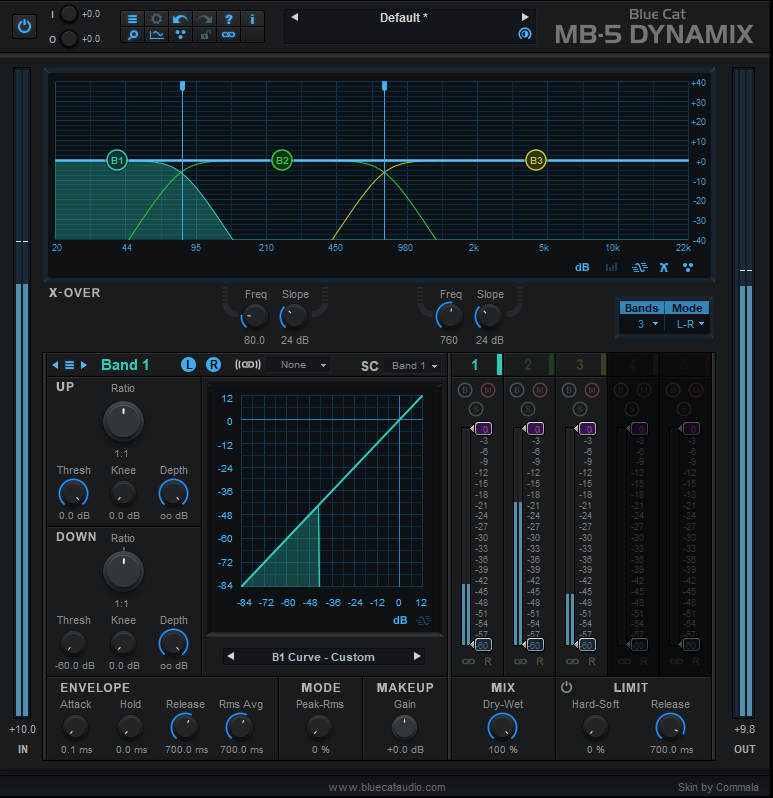The height and width of the screenshot is (798, 773).
Task: Go to next preset after Default
Action: coord(525,17)
